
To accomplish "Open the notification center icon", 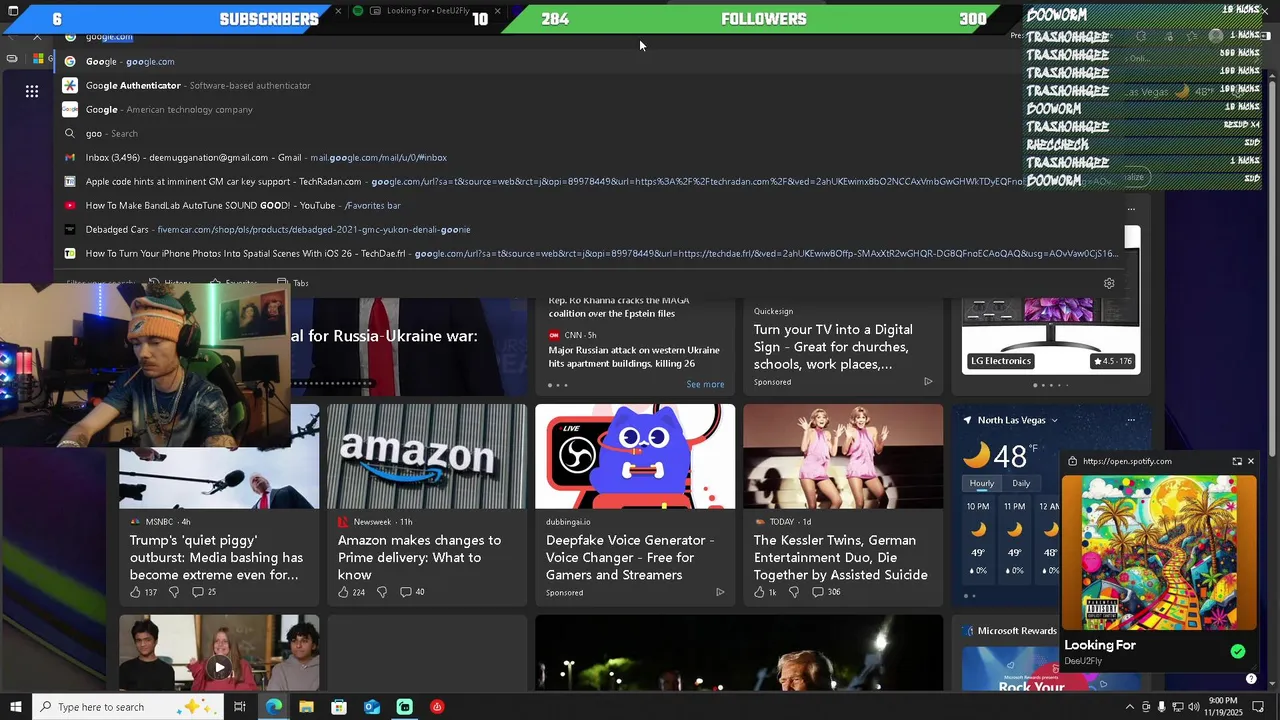I will pos(1259,707).
